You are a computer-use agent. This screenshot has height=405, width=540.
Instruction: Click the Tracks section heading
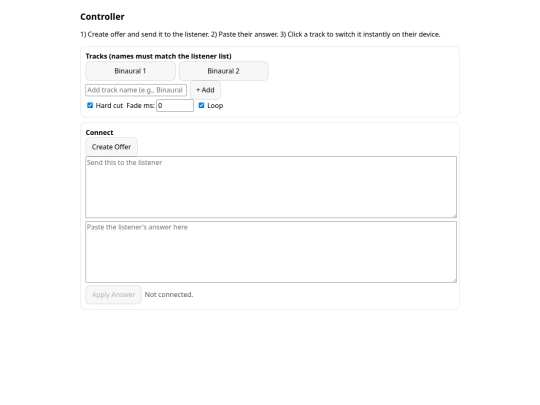(x=158, y=56)
